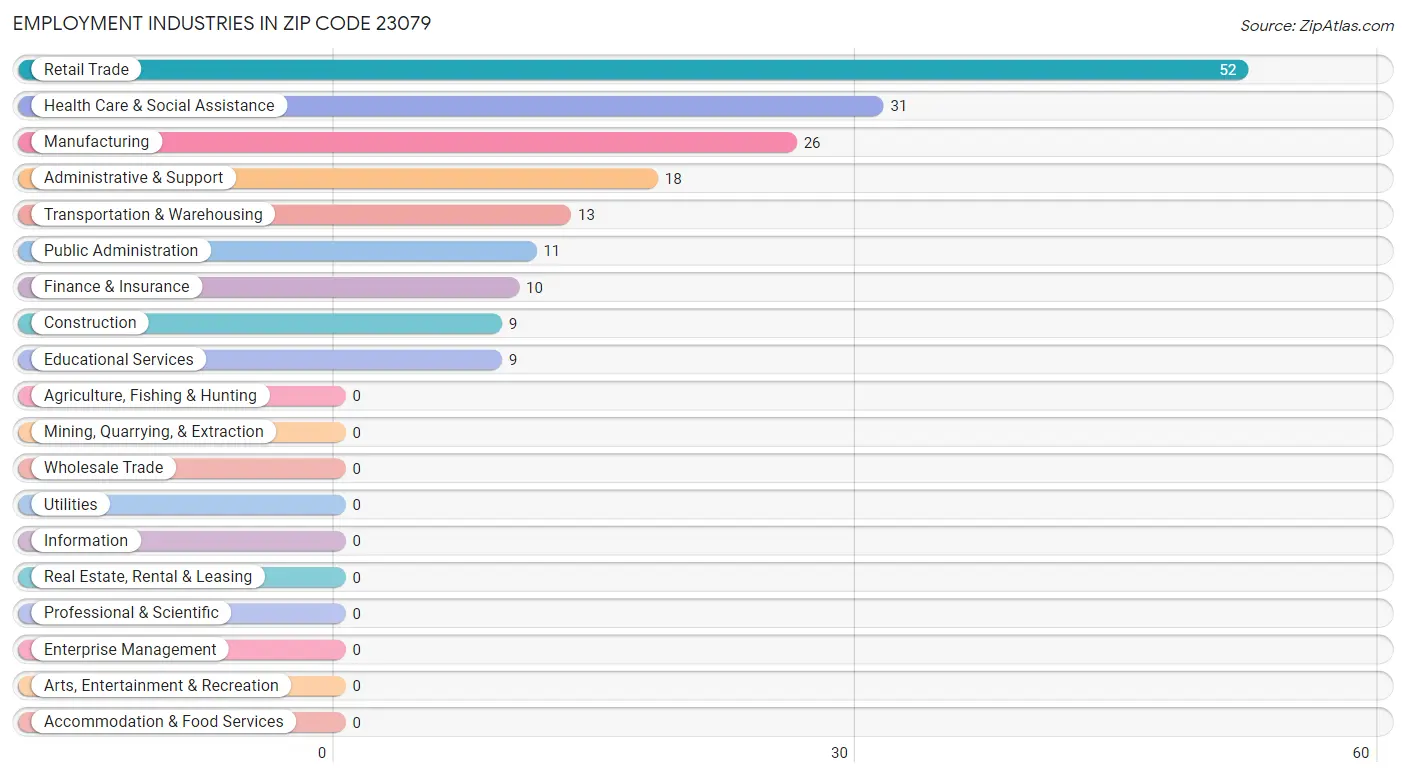1406x777 pixels.
Task: Click the value 10 beside the Finance & Insurance bar
Action: (x=534, y=288)
